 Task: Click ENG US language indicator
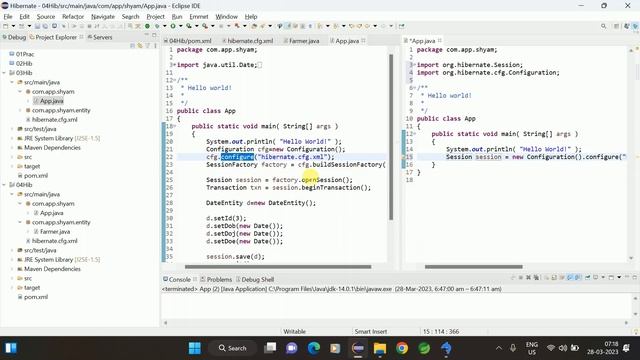pos(531,348)
